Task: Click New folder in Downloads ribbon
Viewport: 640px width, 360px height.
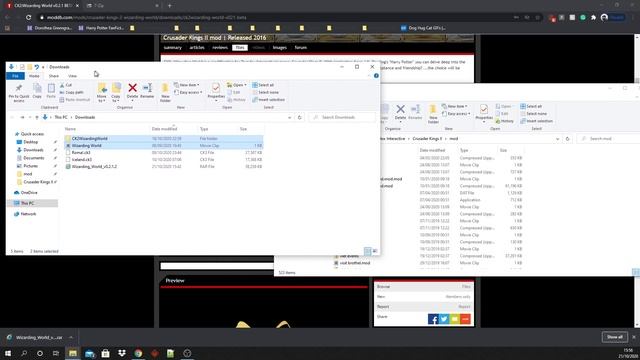Action: 165,93
